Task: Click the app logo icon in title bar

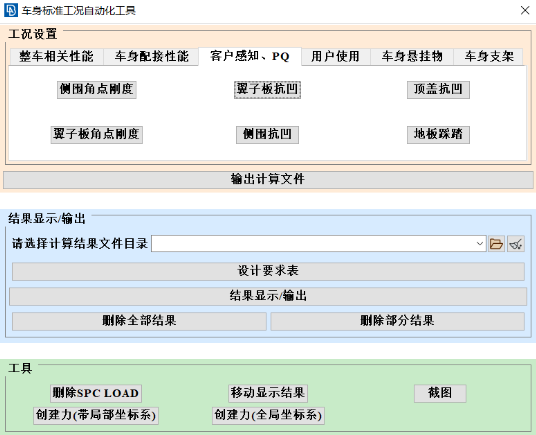Action: click(11, 10)
